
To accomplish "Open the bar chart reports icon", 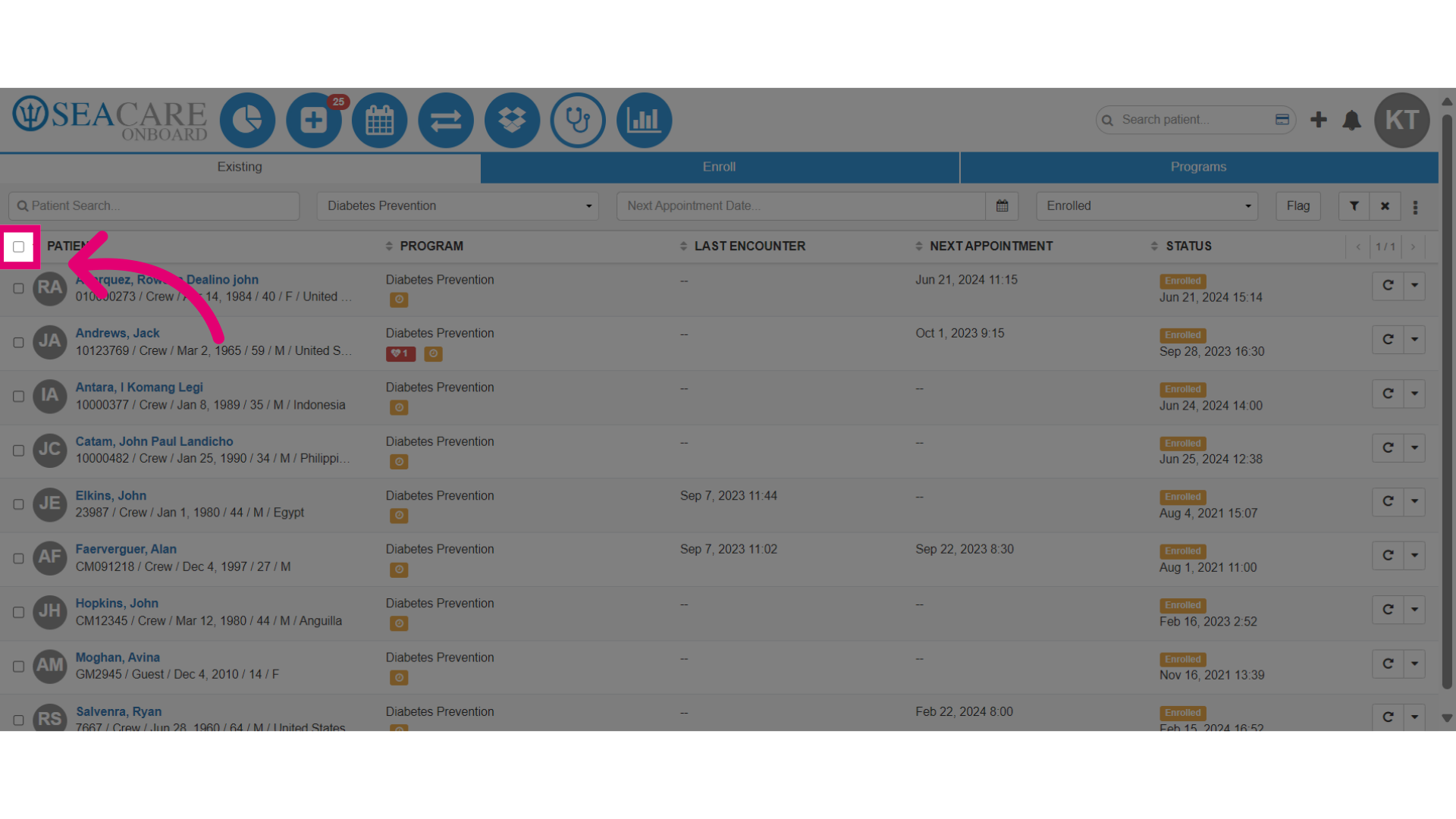I will (644, 120).
